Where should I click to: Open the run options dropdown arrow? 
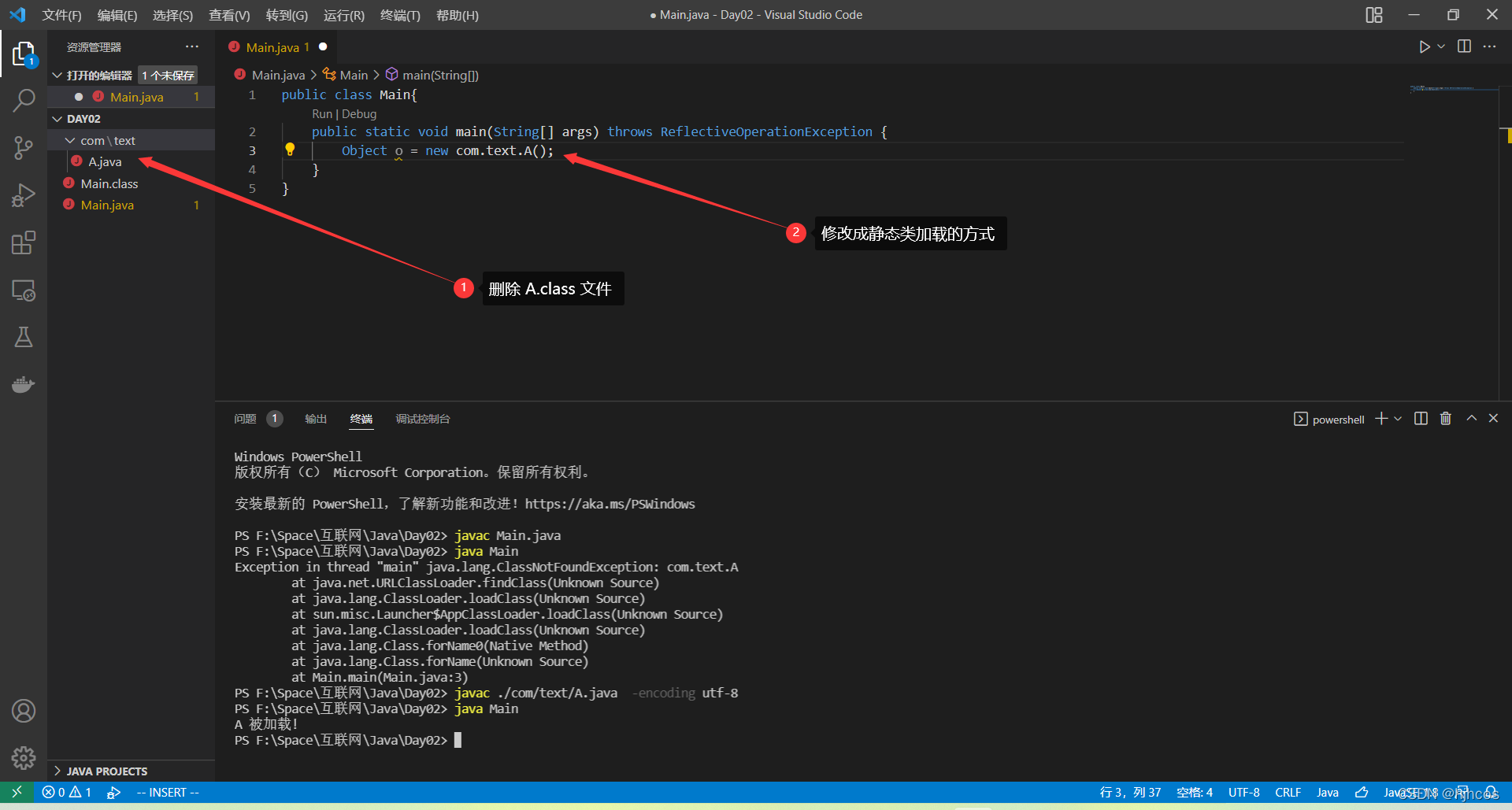(1441, 47)
